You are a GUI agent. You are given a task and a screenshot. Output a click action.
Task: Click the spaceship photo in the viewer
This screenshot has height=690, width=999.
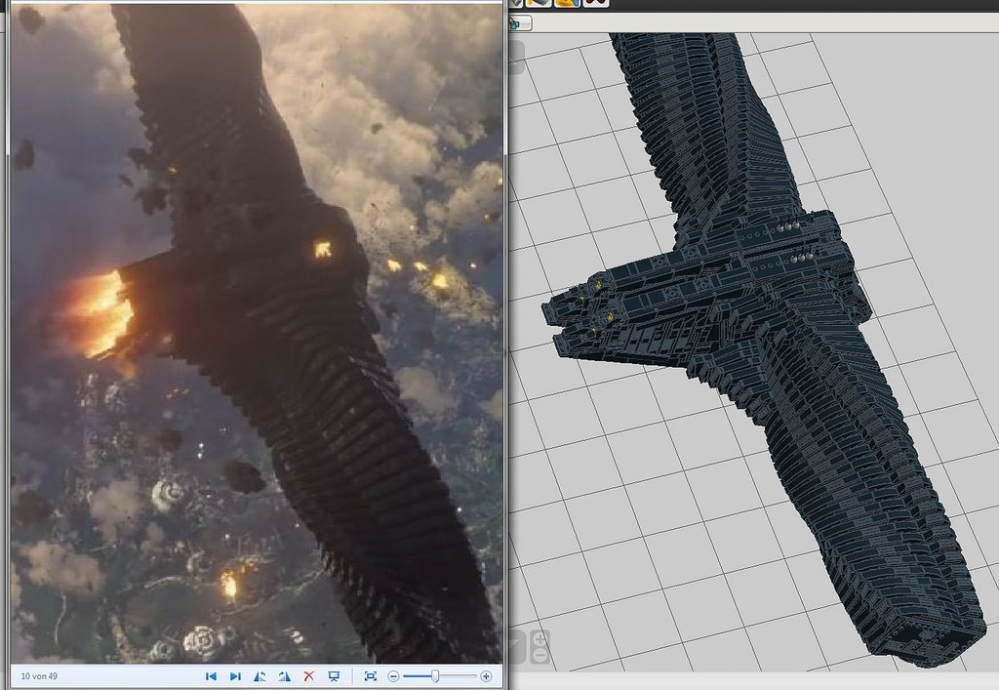(256, 333)
